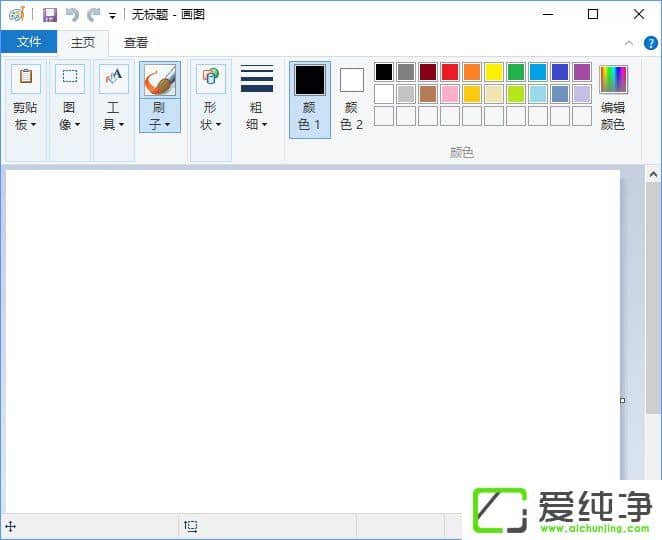Pick the lime green color swatch
Screen dimensions: 662x540
pyautogui.click(x=515, y=94)
